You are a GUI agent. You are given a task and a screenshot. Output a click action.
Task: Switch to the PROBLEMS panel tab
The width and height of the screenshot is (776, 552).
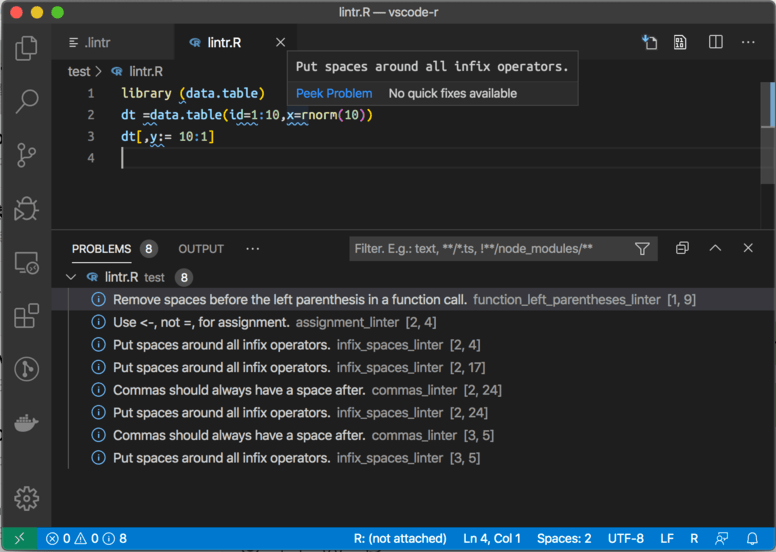click(x=101, y=249)
